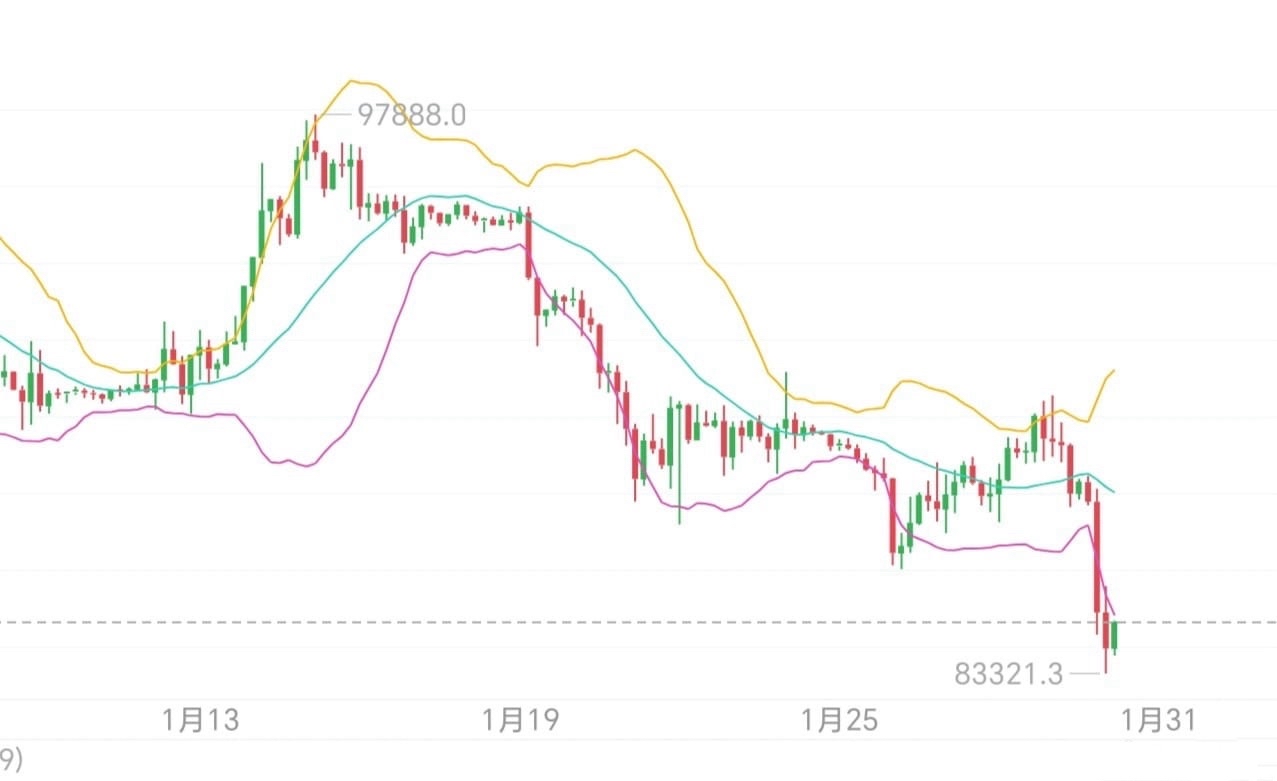Click the yellow upper Bollinger band line

click(600, 159)
